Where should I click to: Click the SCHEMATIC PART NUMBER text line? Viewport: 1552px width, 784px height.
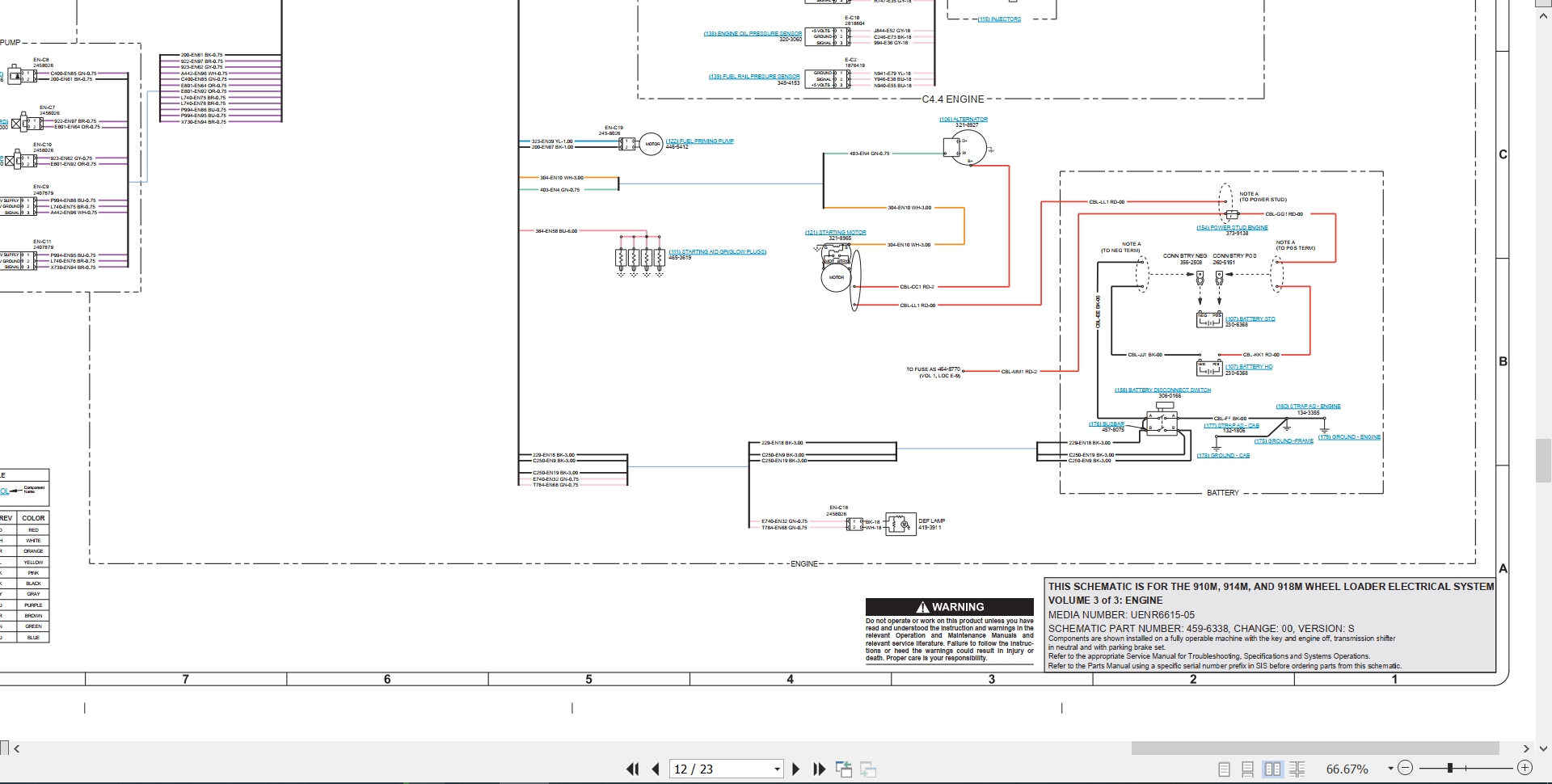pyautogui.click(x=1201, y=629)
